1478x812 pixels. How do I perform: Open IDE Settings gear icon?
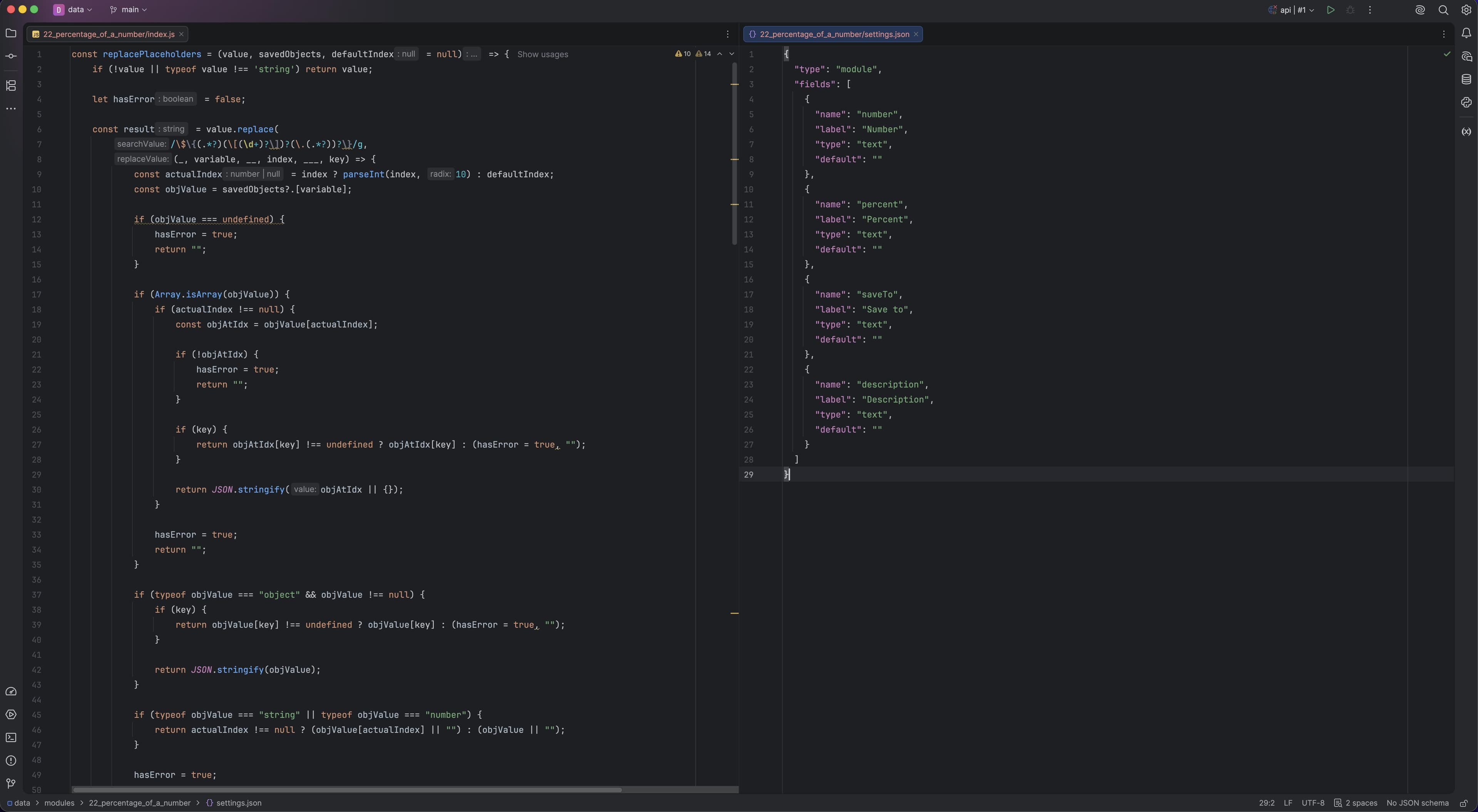pyautogui.click(x=1466, y=10)
